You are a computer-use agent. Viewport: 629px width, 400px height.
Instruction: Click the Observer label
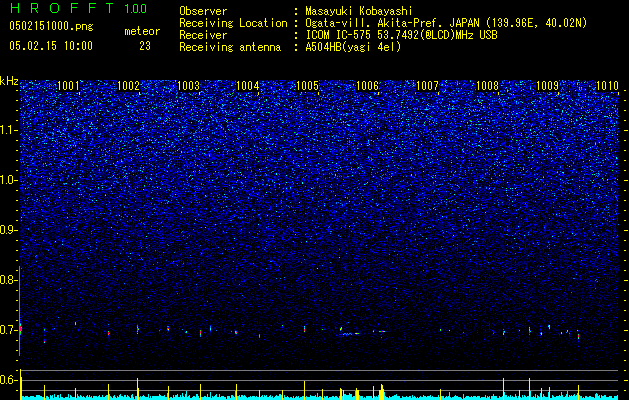[203, 11]
